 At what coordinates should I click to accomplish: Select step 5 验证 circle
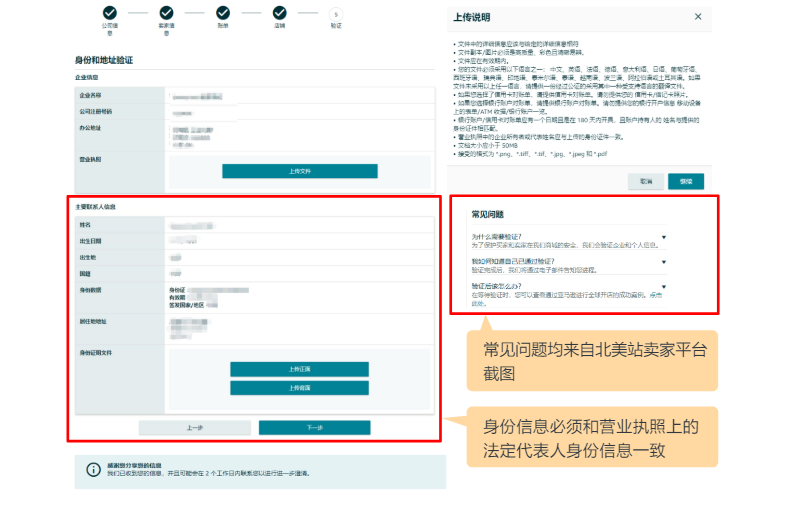[x=335, y=13]
